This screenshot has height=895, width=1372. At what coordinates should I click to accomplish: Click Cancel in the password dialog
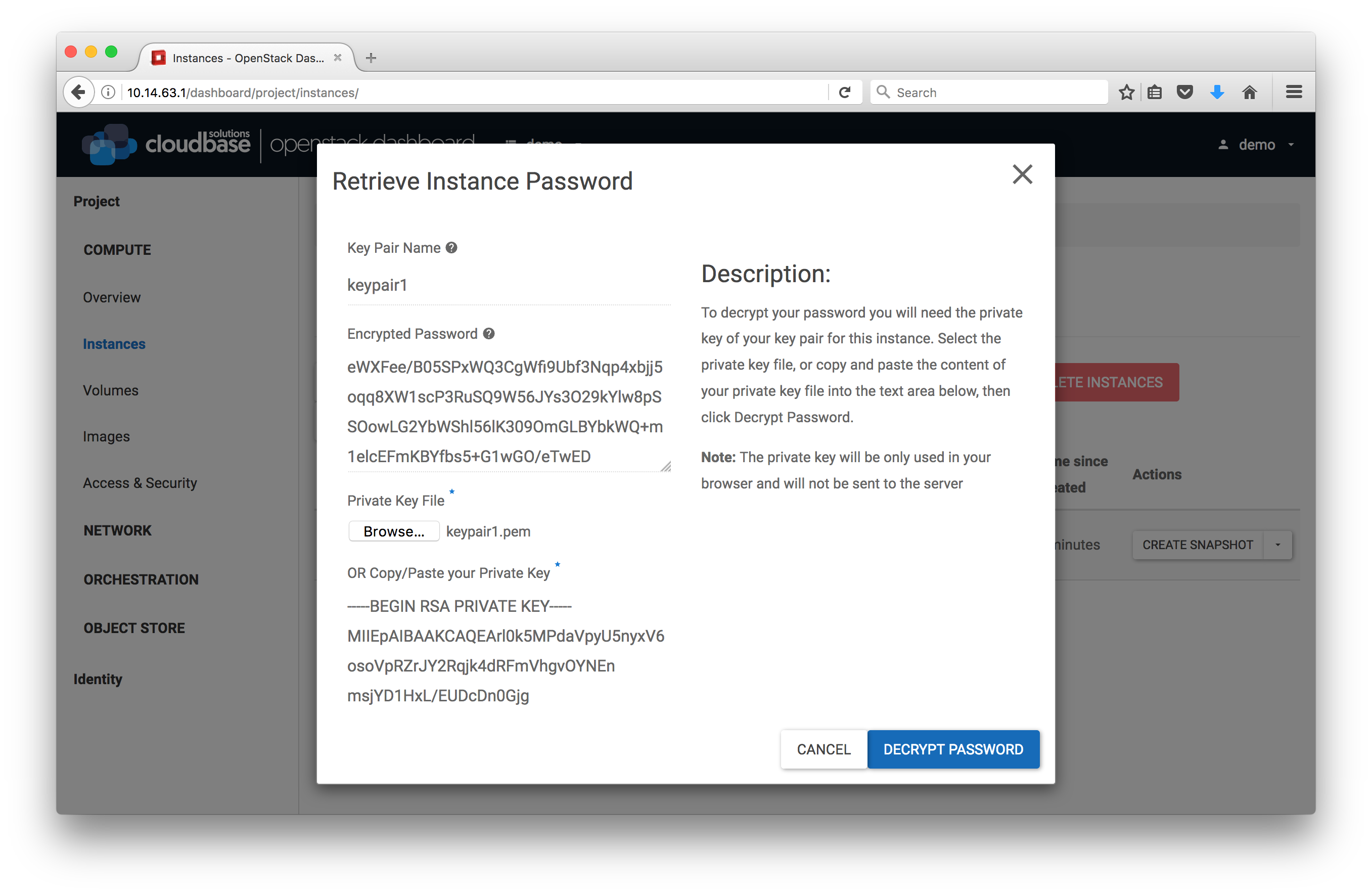coord(823,749)
